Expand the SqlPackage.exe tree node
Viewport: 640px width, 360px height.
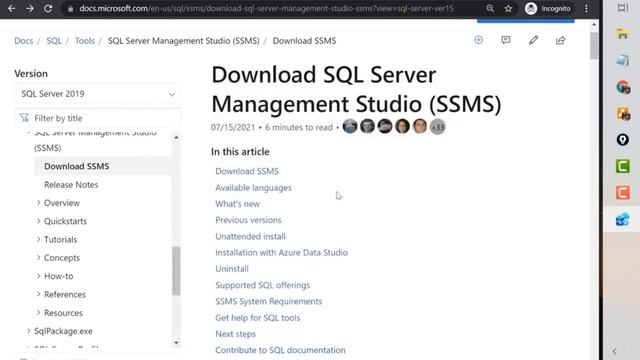click(29, 331)
